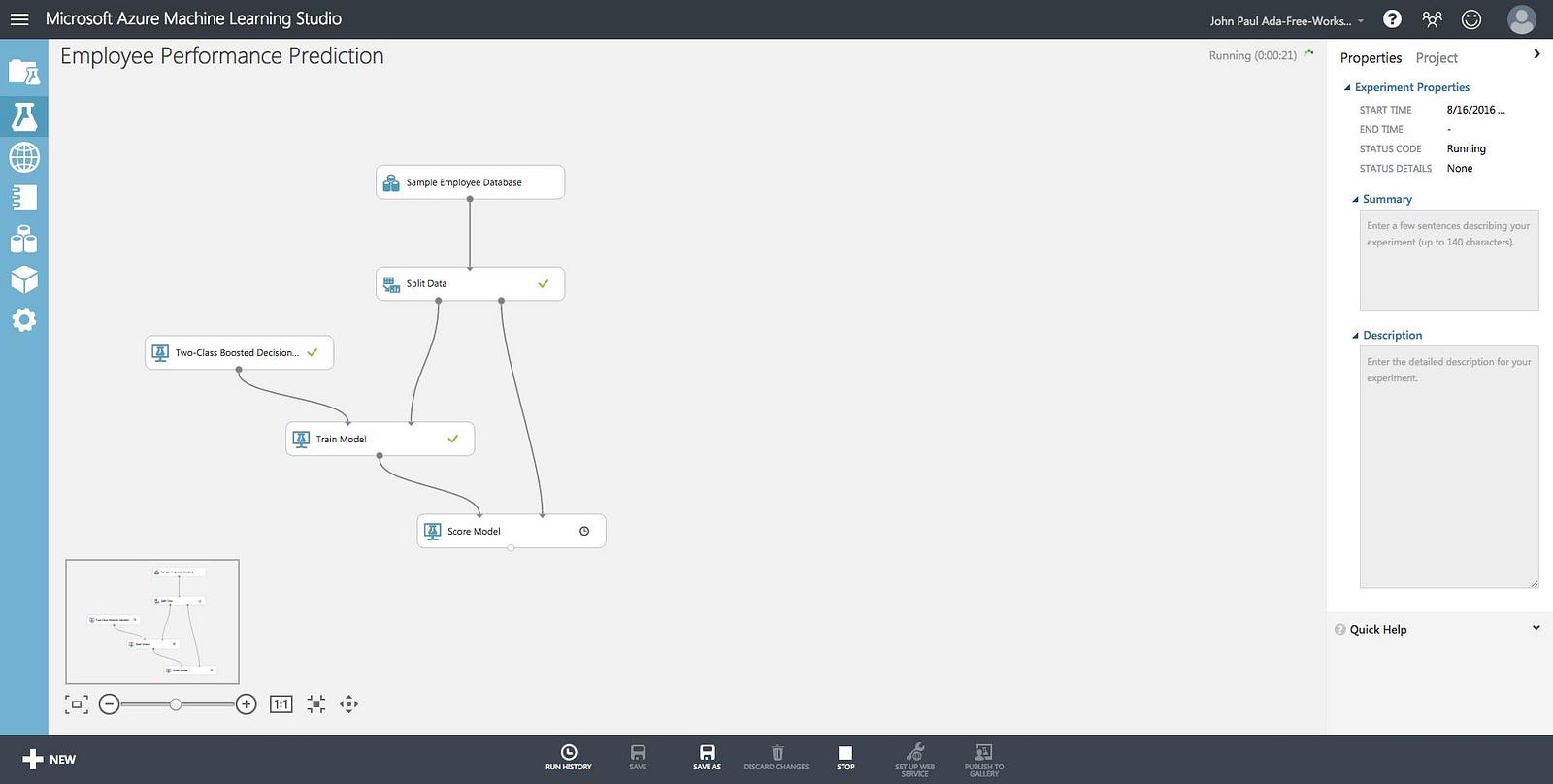Click the zoom out minus button

click(110, 704)
